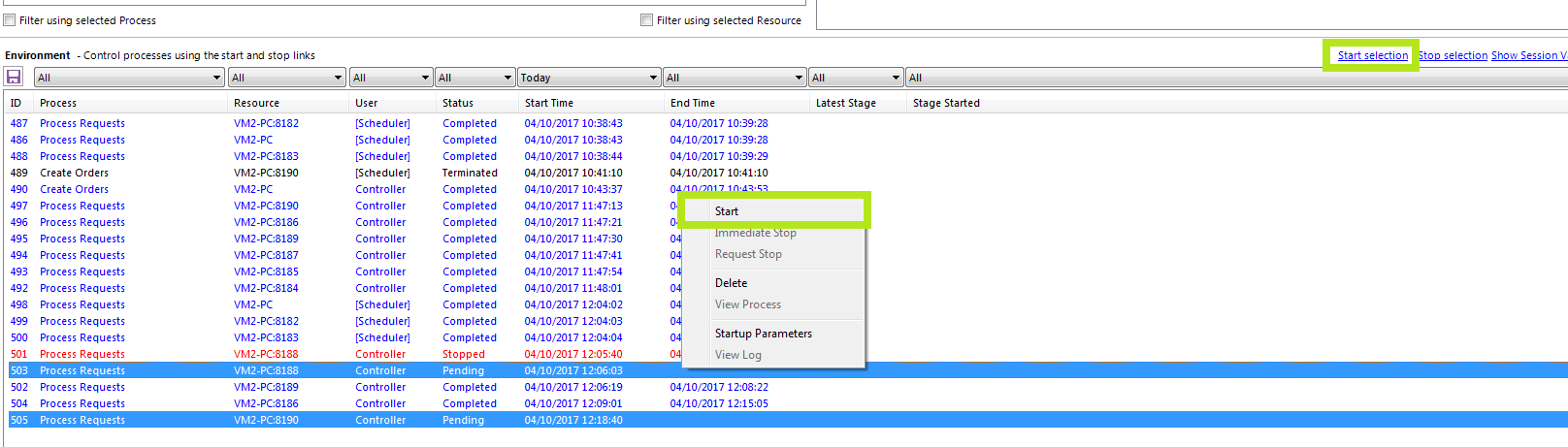The width and height of the screenshot is (1568, 447).
Task: Select the Pending session 505 row
Action: (x=788, y=420)
